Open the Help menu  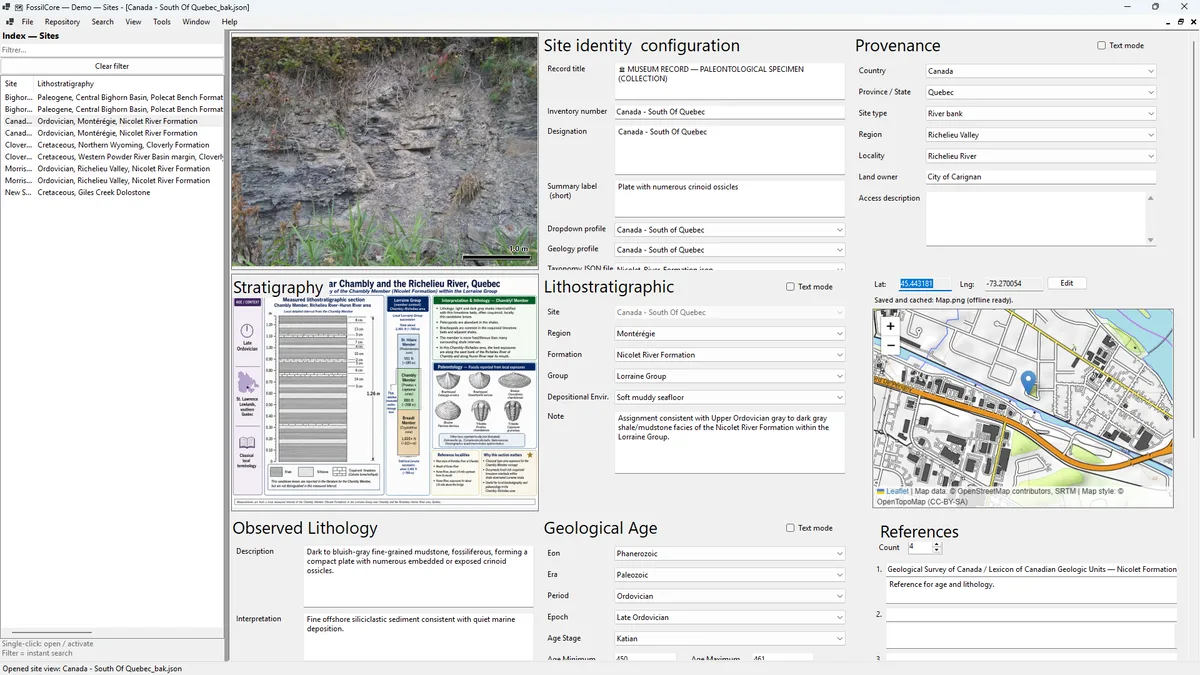[230, 21]
